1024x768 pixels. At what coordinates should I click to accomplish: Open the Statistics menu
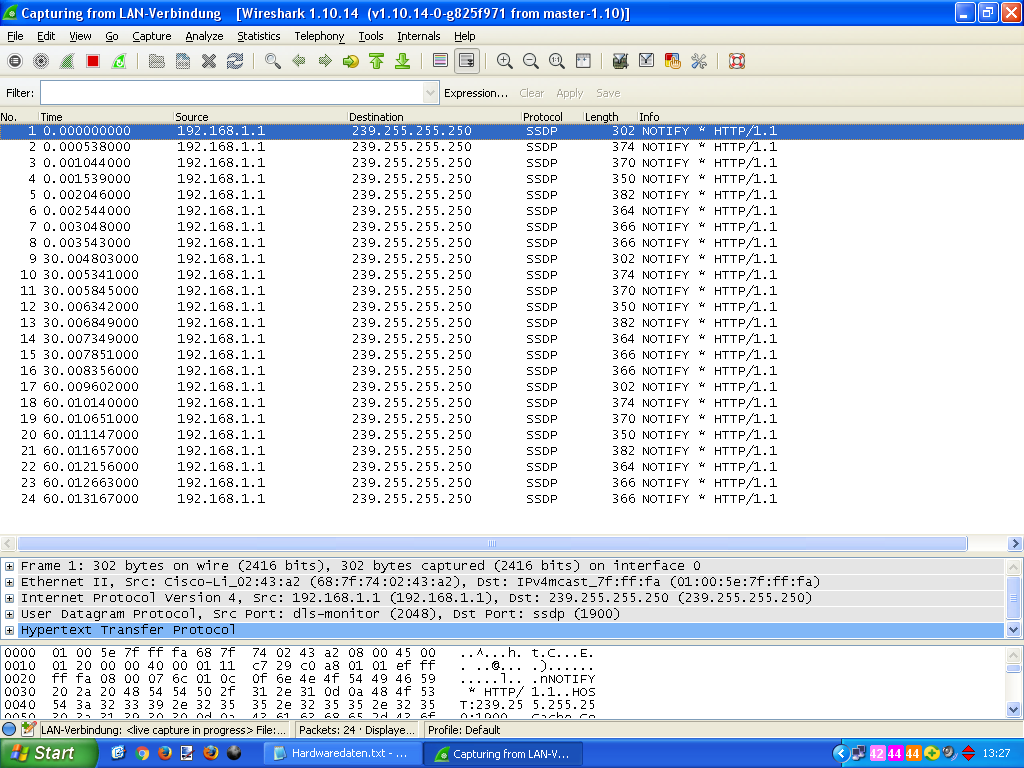(x=259, y=37)
